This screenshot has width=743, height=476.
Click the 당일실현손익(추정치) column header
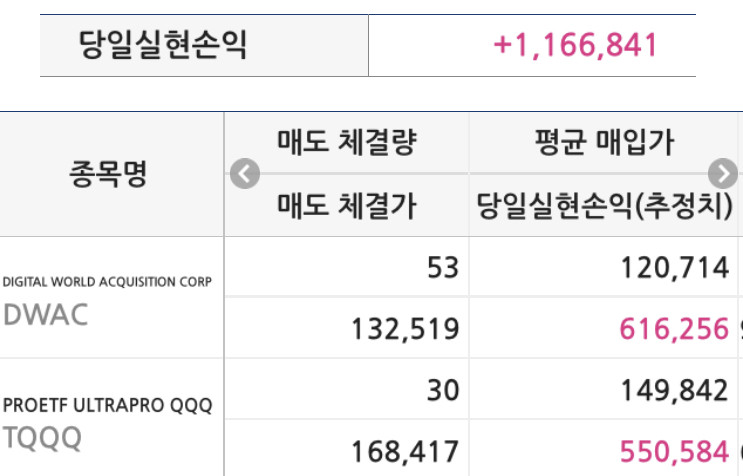tap(604, 206)
